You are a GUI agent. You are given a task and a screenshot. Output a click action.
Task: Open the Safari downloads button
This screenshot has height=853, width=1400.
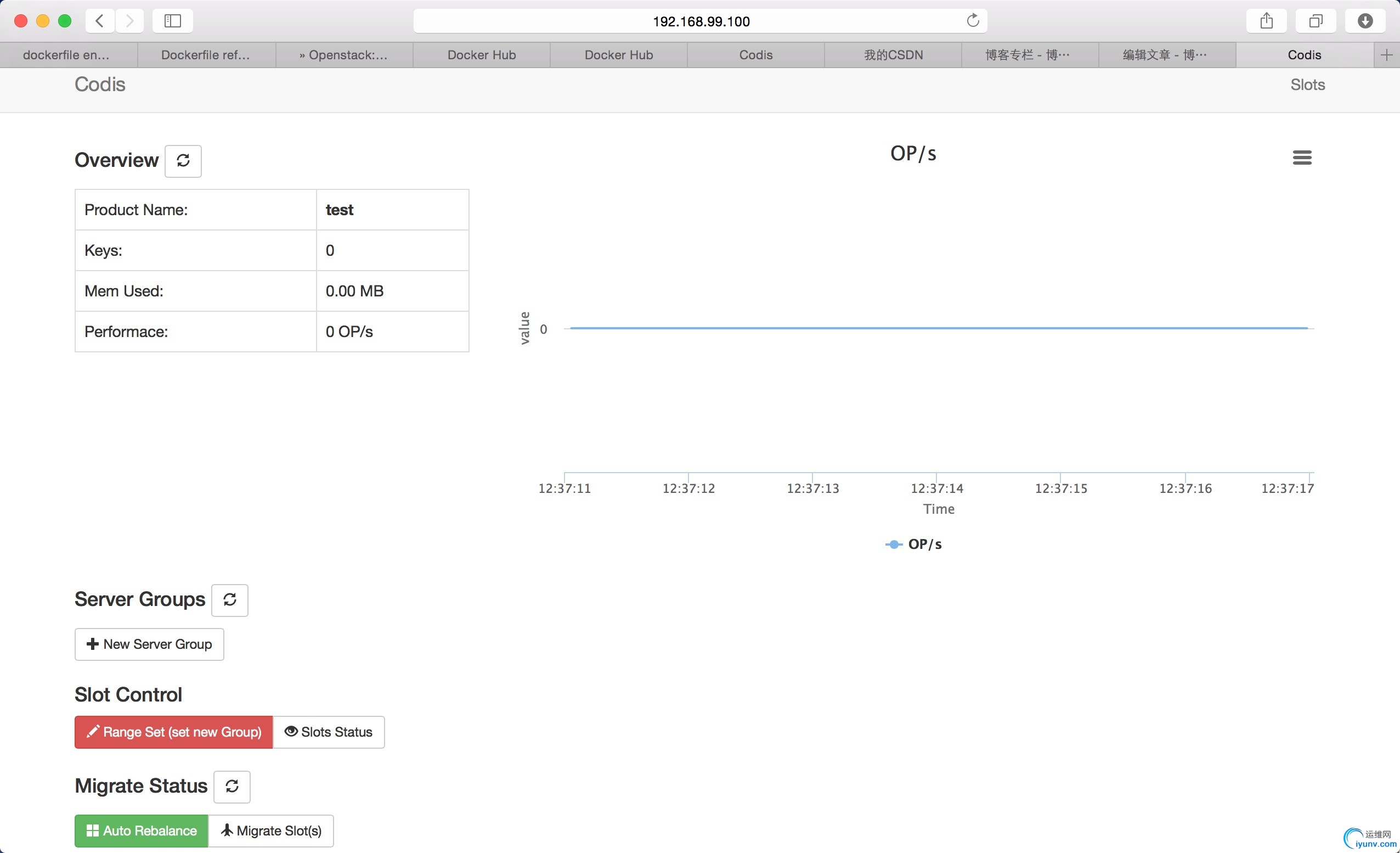tap(1365, 21)
